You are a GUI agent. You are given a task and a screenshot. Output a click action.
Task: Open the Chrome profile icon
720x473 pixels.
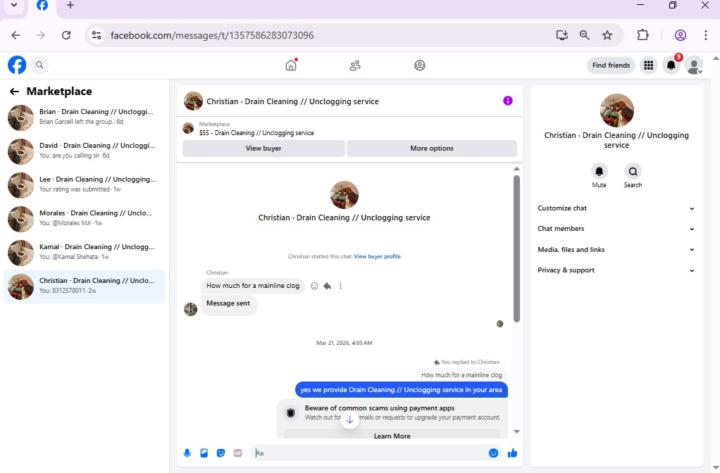point(680,35)
